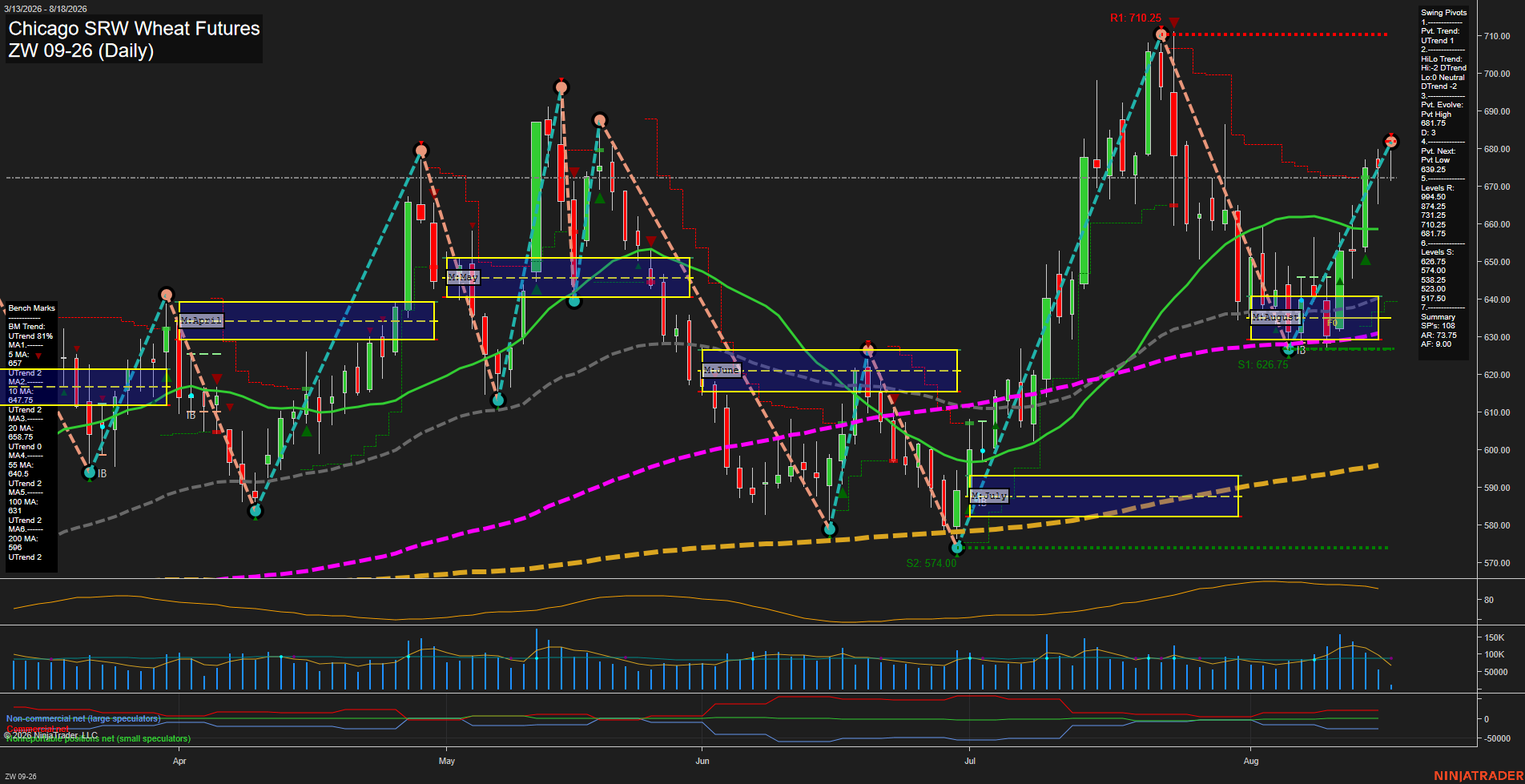Screen dimensions: 1525x784
Task: Click swing low pivot marker at S1
Action: [x=1289, y=349]
